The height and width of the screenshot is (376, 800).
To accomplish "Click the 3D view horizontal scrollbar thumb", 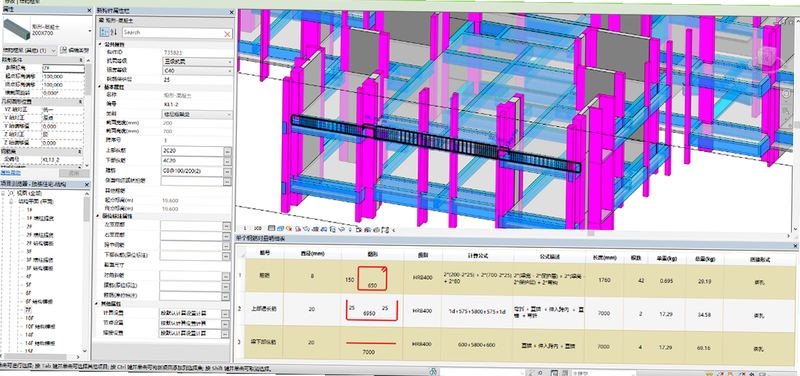I will click(590, 234).
